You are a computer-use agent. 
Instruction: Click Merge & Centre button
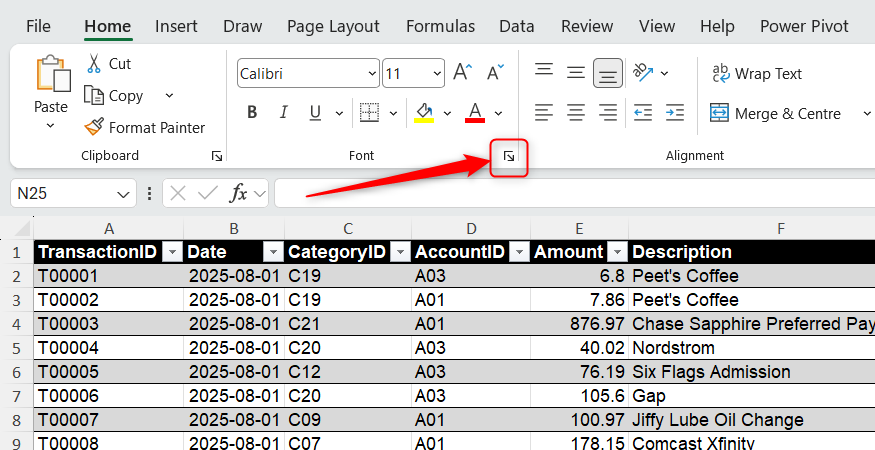(776, 113)
